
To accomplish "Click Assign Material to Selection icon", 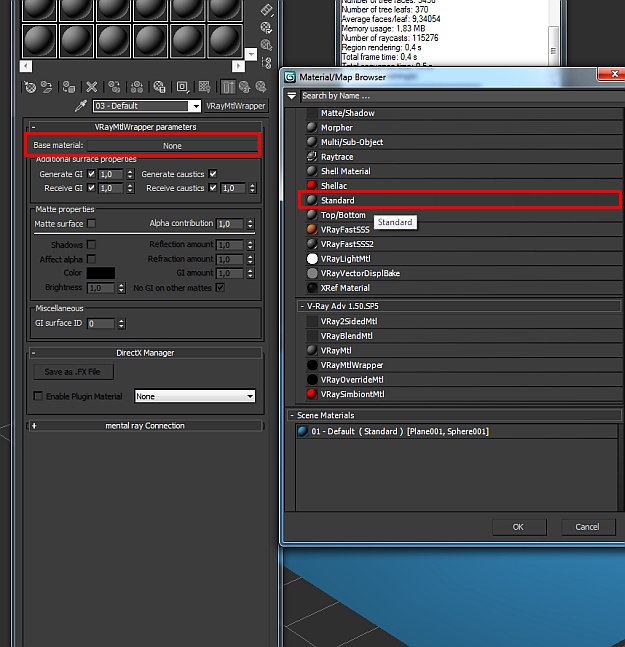I will [x=69, y=87].
